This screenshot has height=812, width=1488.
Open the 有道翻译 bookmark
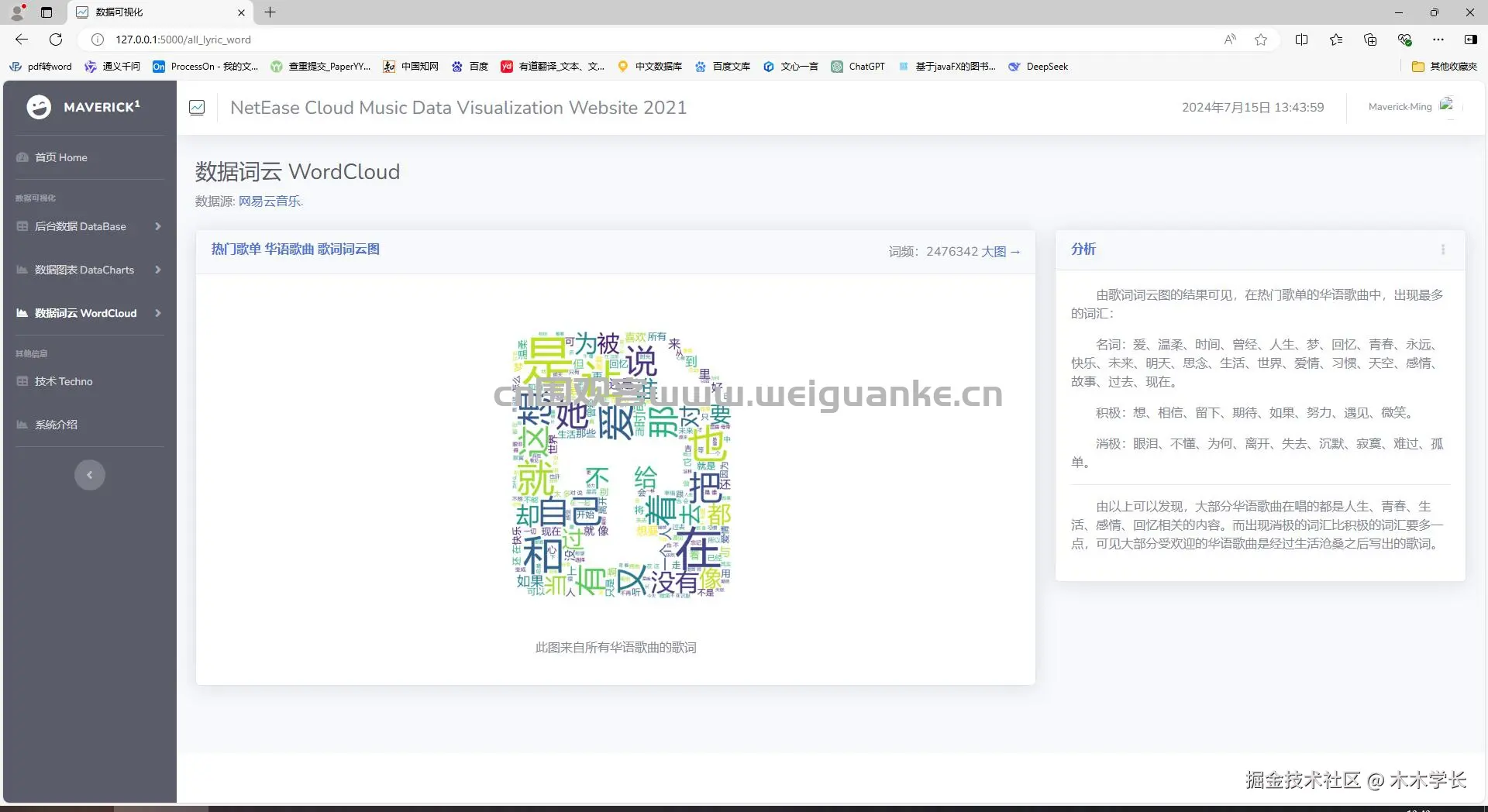(553, 67)
